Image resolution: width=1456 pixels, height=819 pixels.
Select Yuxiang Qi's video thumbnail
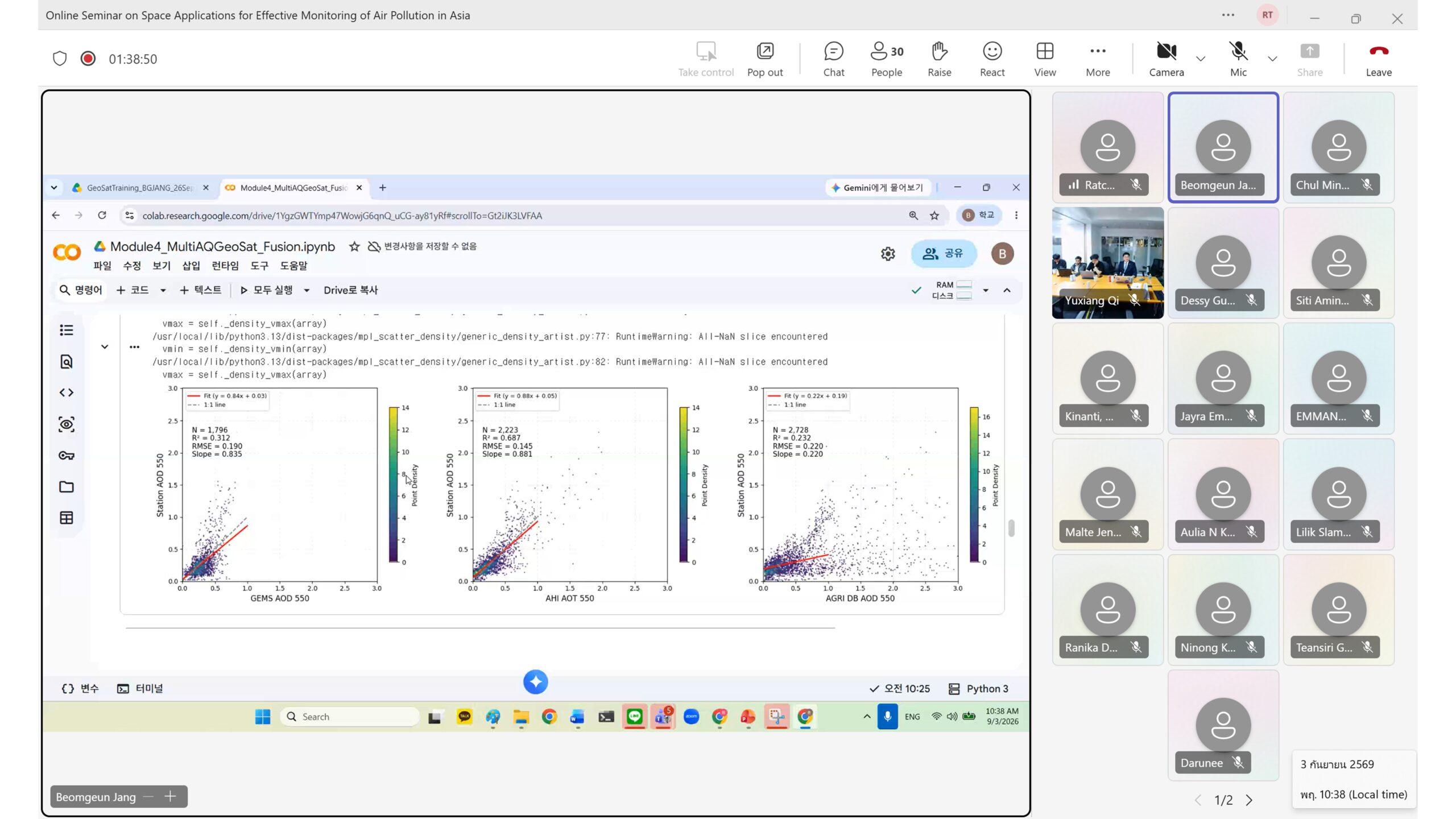(1107, 263)
